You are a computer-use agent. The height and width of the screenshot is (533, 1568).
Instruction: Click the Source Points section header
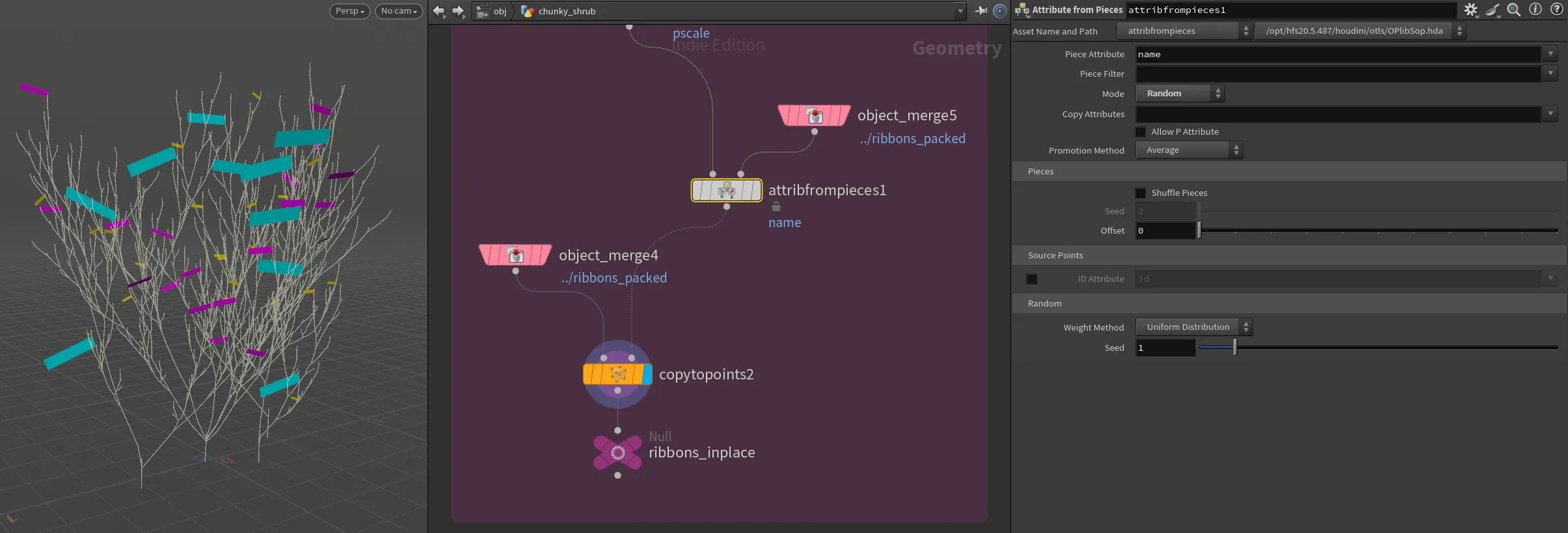click(1289, 256)
